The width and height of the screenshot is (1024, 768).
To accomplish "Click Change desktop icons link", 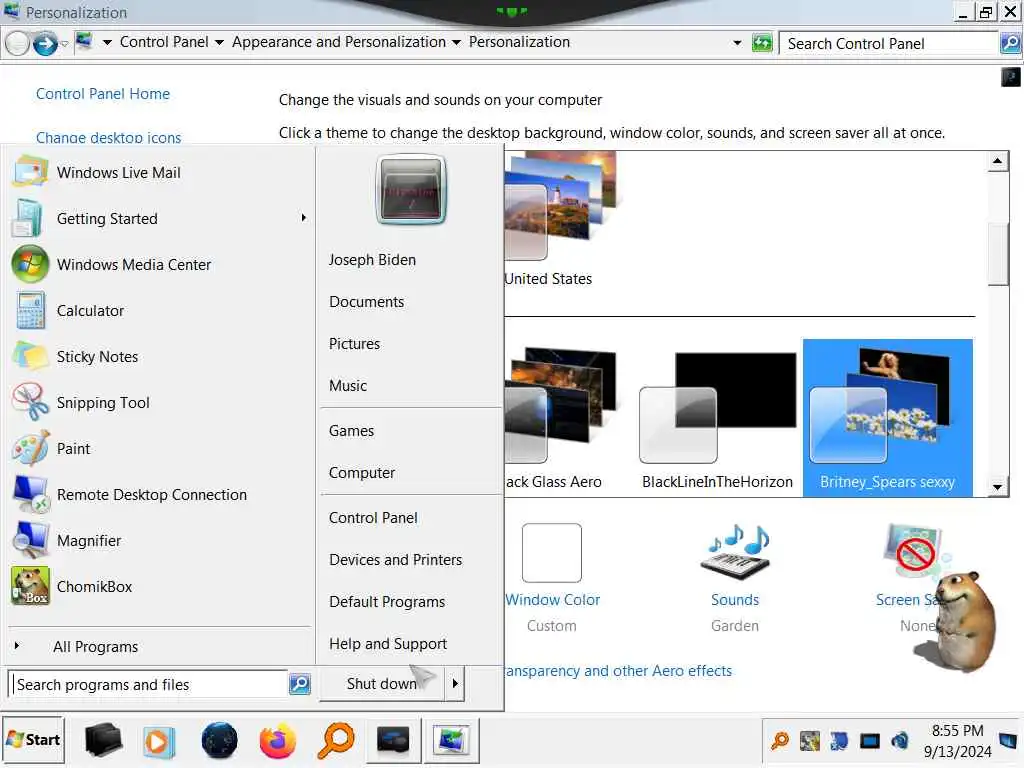I will 108,138.
